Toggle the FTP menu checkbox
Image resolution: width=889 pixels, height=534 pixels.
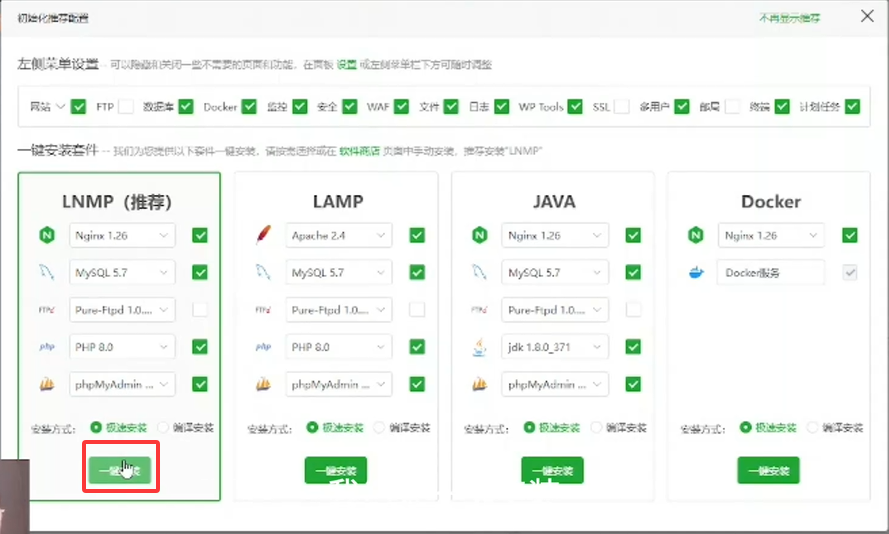[x=126, y=107]
